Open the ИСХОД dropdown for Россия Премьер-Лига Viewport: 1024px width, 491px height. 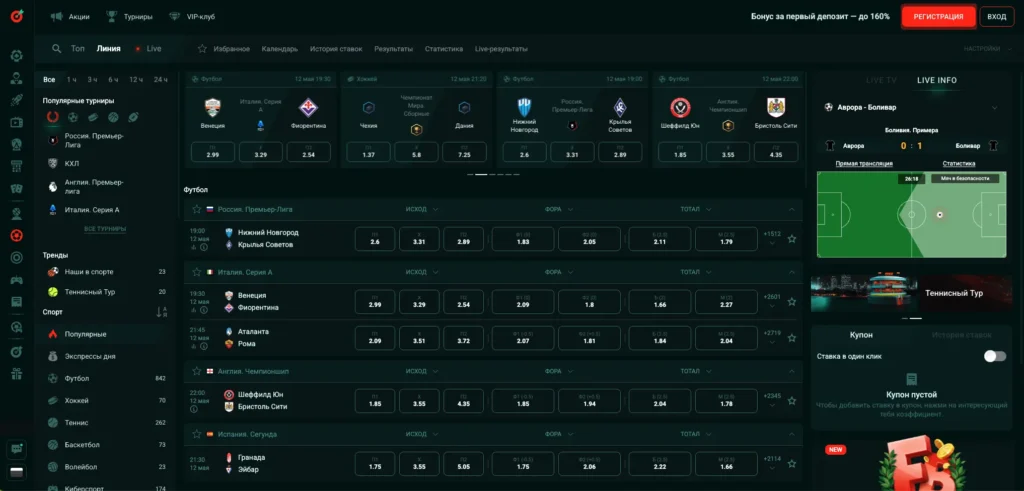[436, 209]
